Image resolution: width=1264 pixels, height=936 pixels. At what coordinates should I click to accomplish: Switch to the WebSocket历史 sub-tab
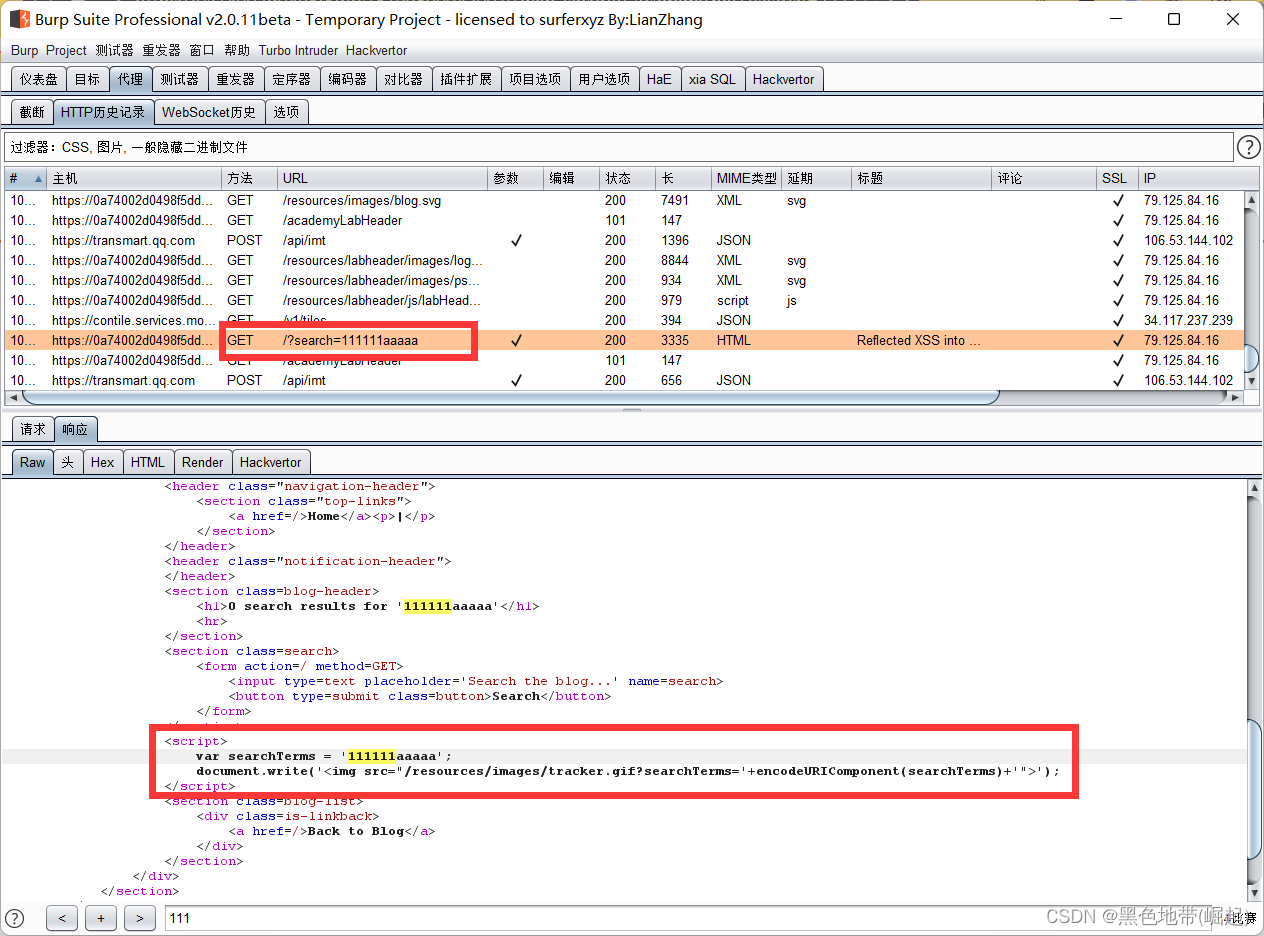click(x=209, y=112)
